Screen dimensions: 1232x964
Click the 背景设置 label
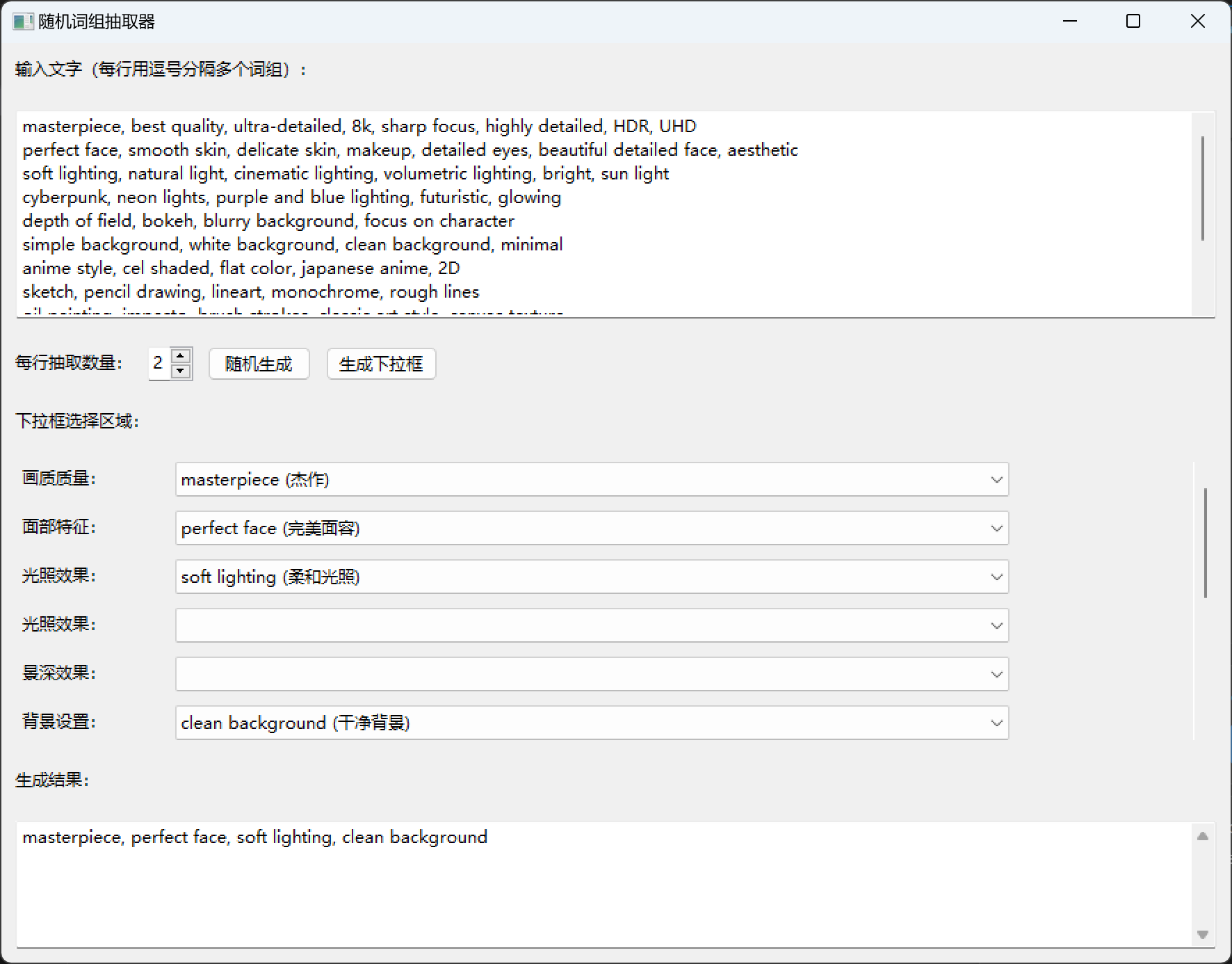point(59,722)
